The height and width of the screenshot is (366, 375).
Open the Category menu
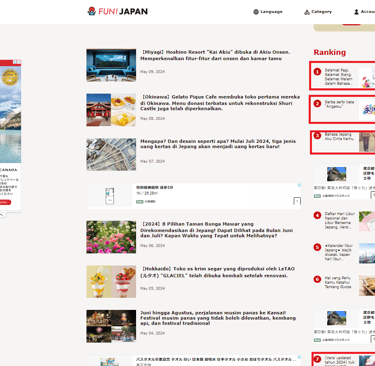point(318,12)
